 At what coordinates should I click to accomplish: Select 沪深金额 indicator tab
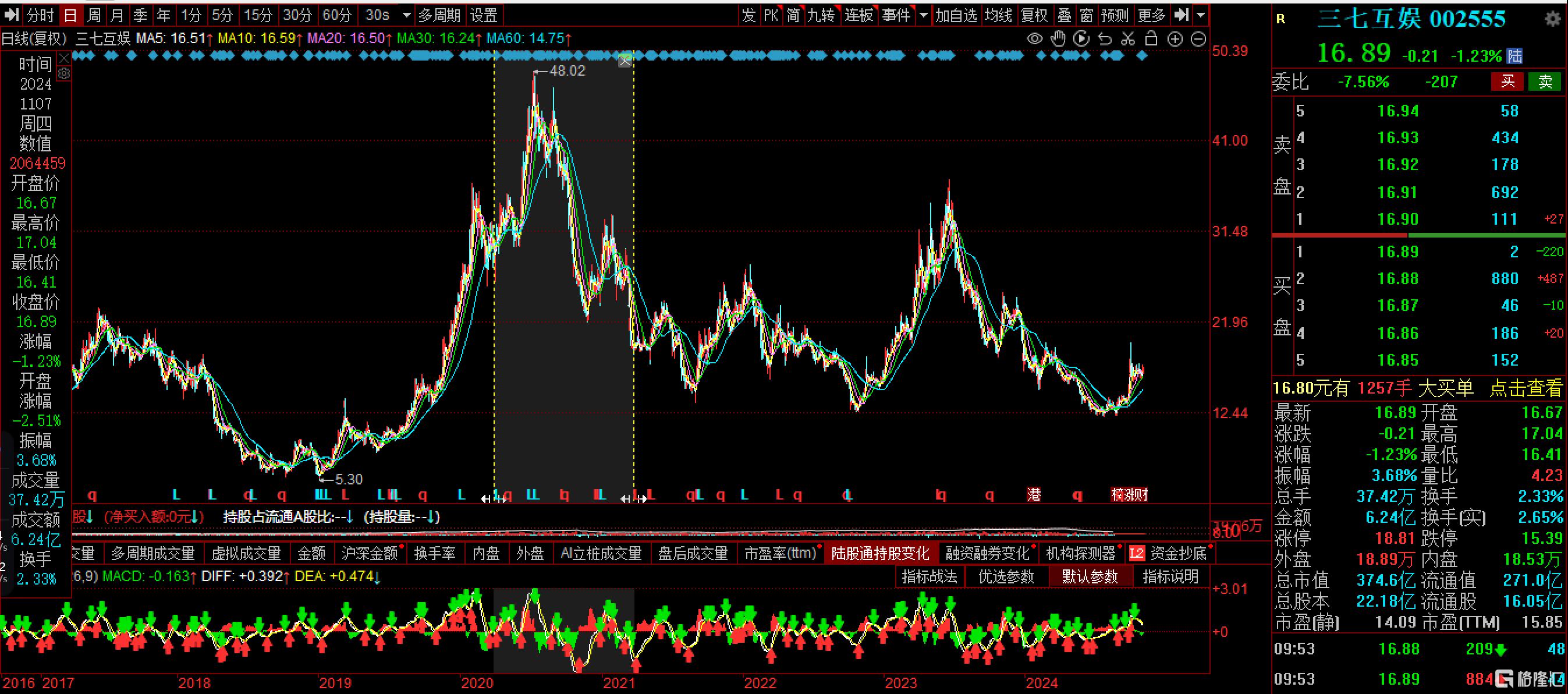(x=370, y=553)
